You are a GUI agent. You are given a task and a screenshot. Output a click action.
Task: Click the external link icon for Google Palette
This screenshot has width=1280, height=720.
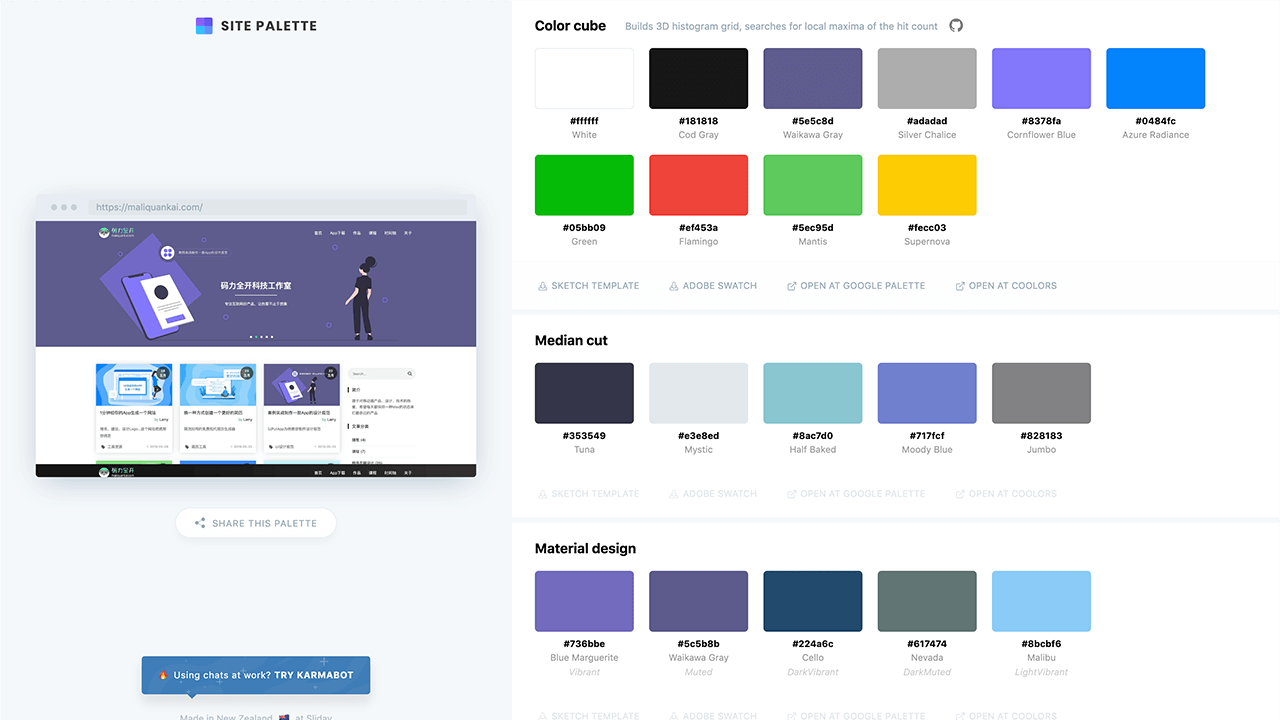pyautogui.click(x=792, y=286)
